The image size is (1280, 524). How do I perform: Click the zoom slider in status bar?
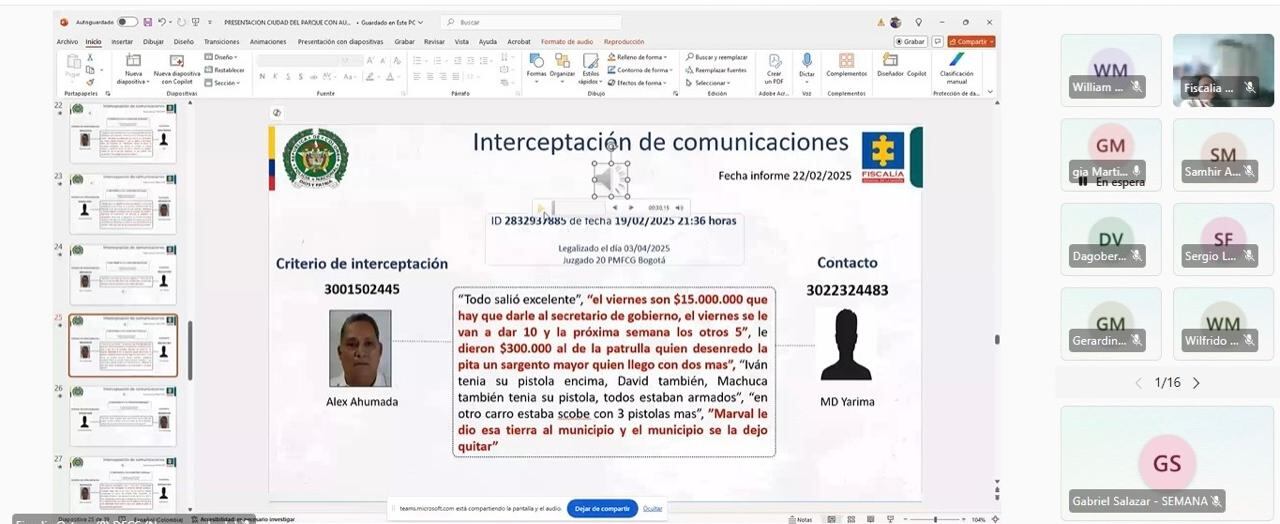[x=934, y=519]
